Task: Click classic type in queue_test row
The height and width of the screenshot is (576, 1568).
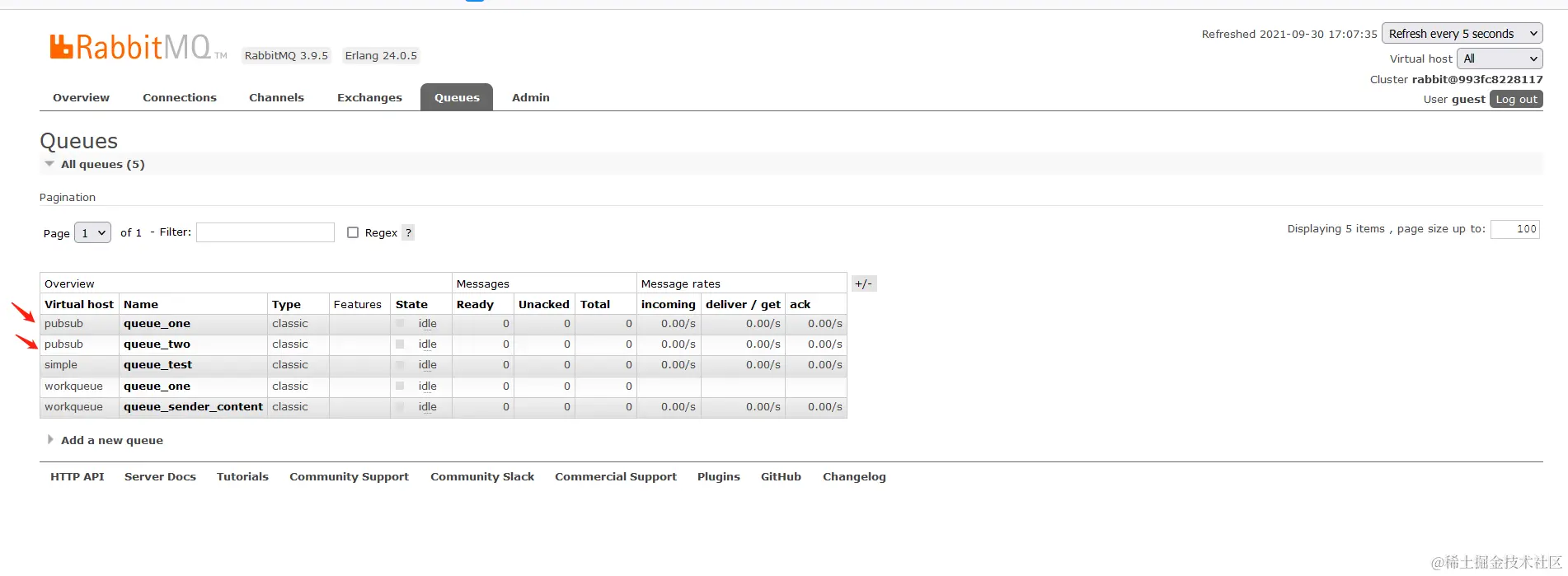Action: [x=290, y=365]
